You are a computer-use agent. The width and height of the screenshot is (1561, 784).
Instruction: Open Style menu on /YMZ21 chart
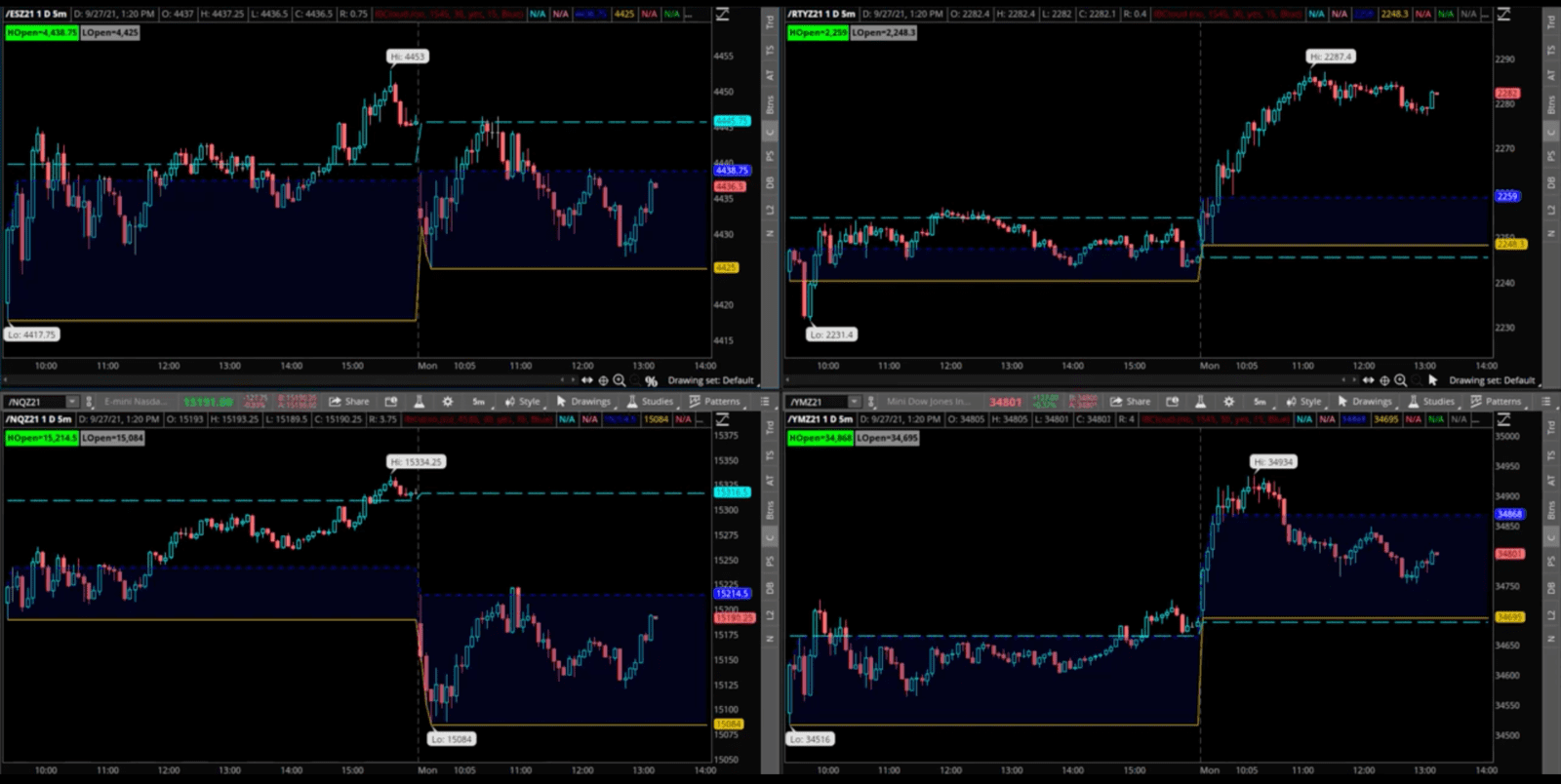coord(1303,402)
